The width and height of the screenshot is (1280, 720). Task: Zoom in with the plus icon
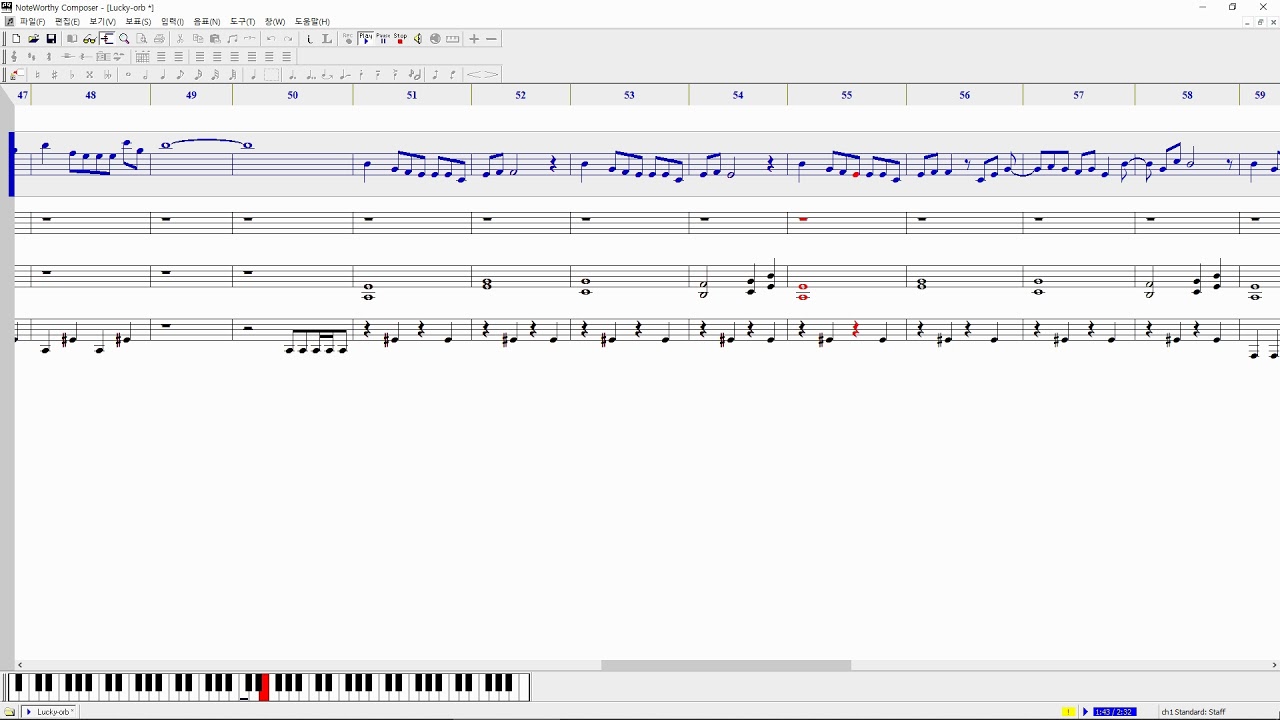[x=474, y=39]
